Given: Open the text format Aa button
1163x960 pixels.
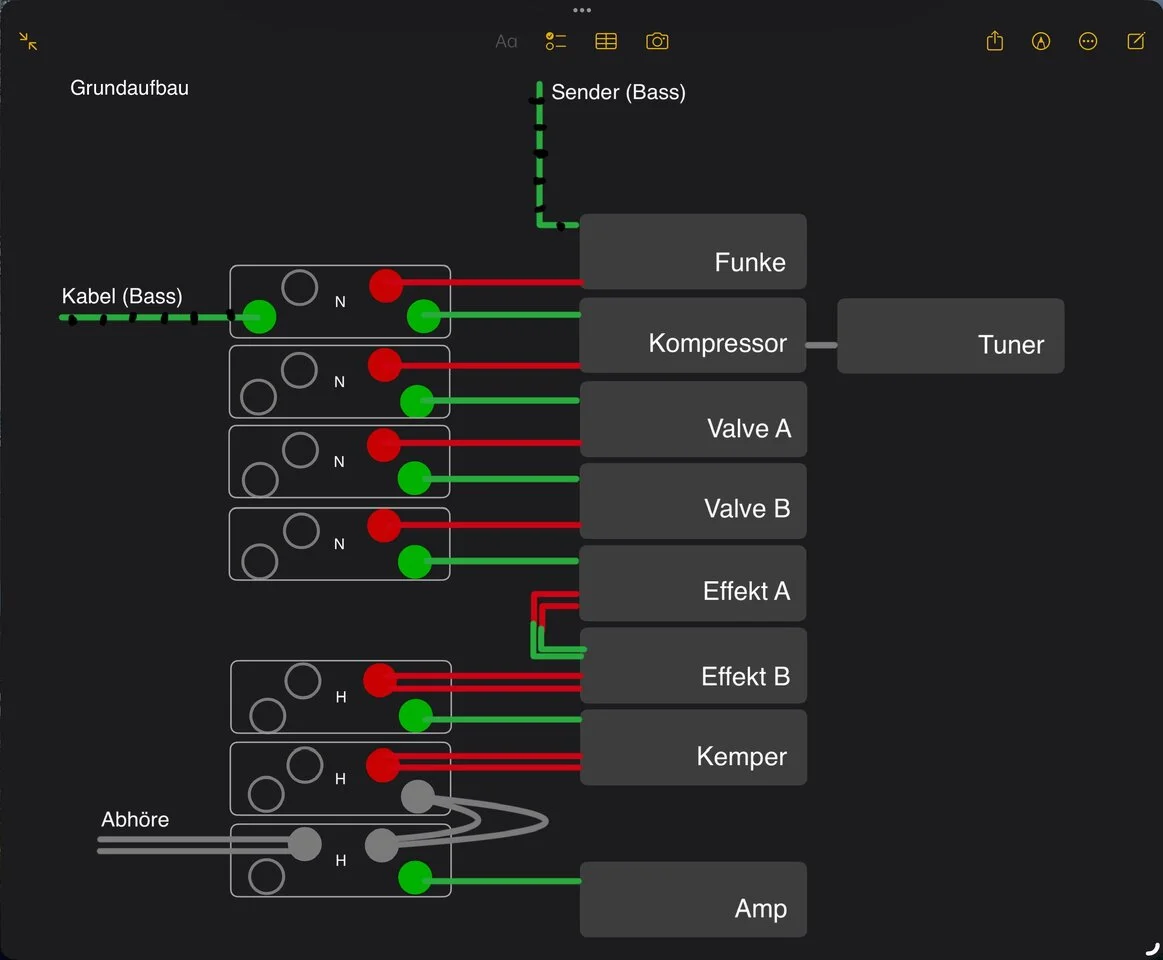Looking at the screenshot, I should (506, 41).
